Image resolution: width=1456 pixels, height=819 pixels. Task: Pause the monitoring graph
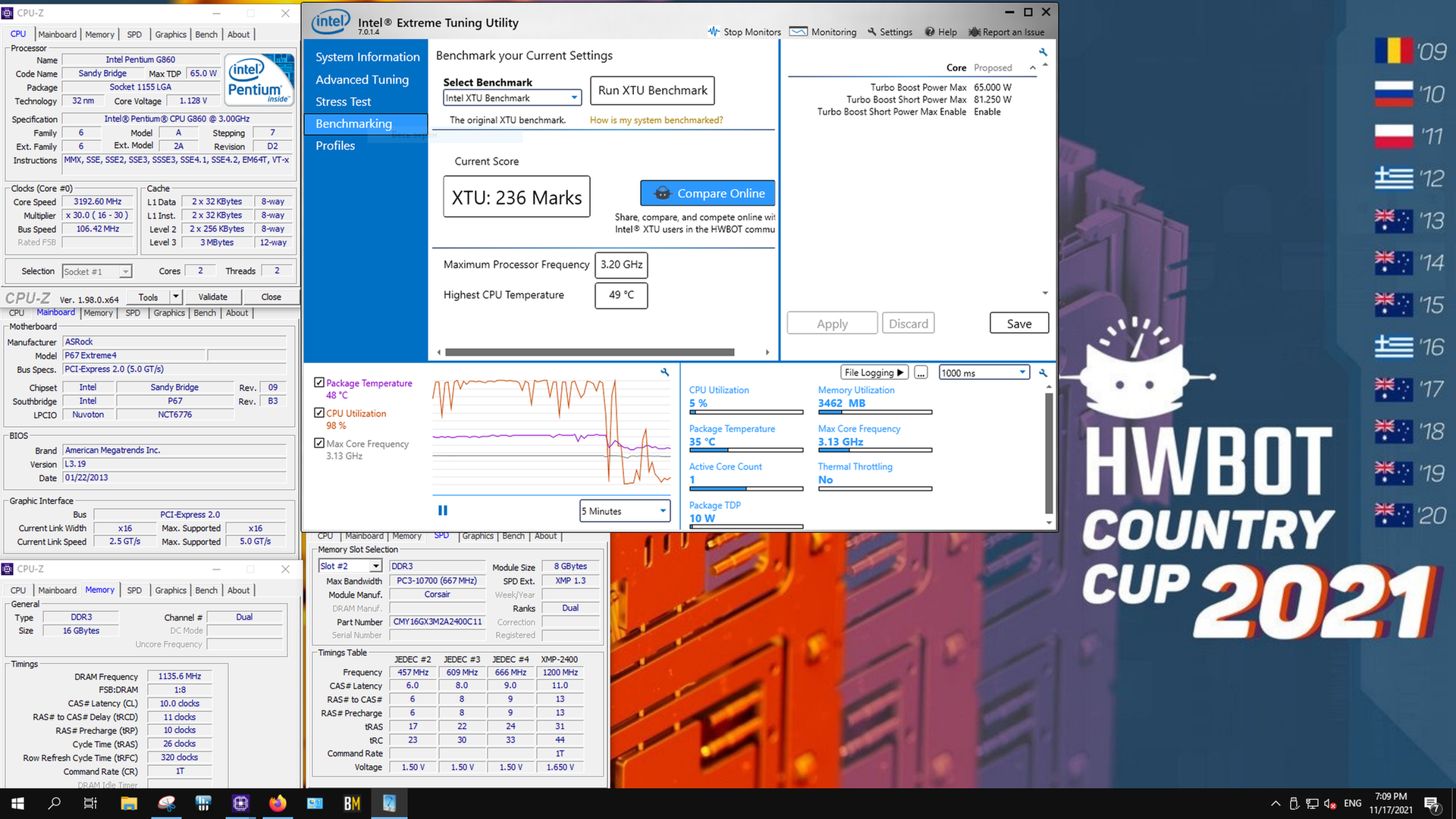tap(443, 510)
